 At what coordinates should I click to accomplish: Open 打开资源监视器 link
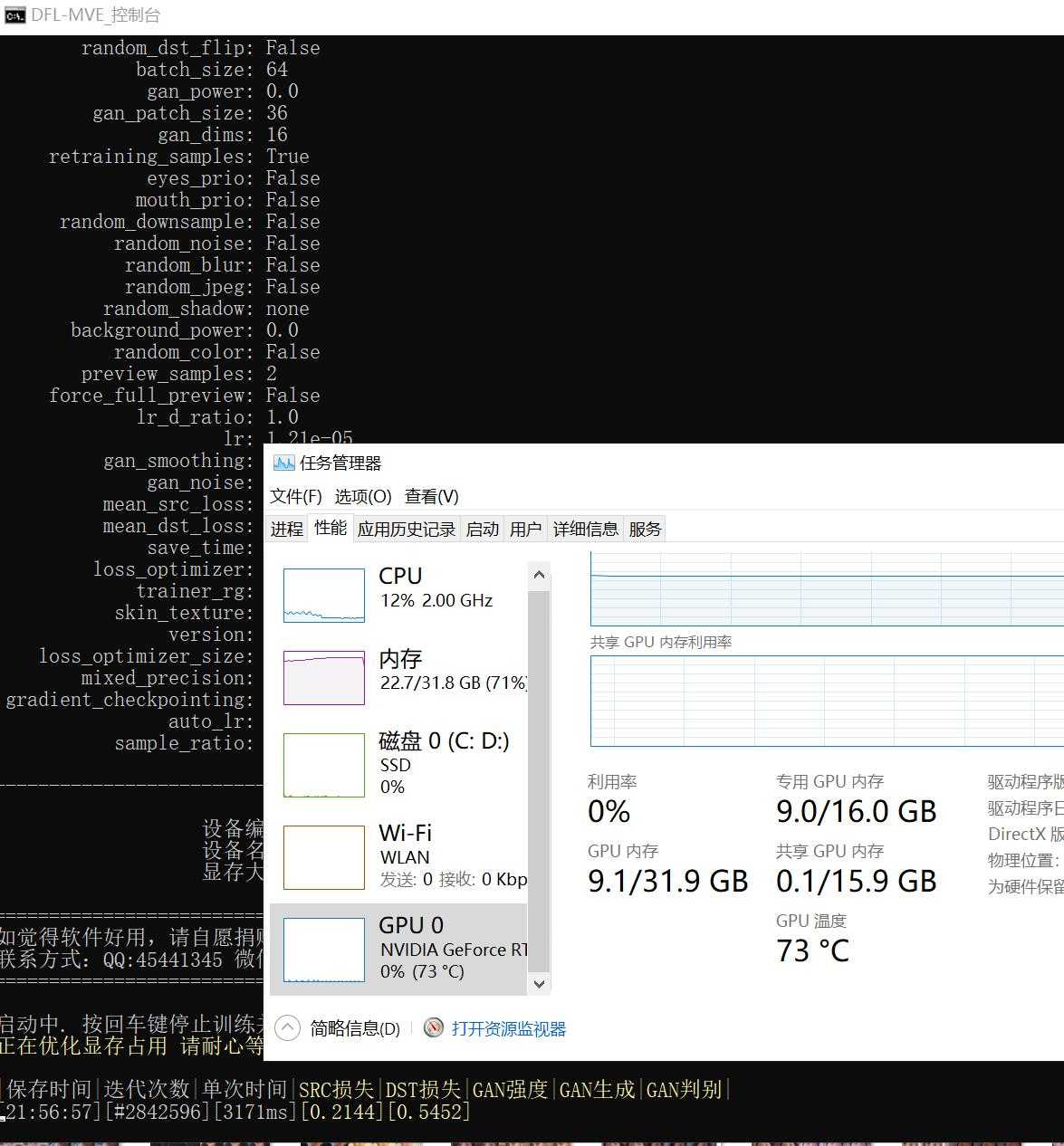(x=509, y=1029)
